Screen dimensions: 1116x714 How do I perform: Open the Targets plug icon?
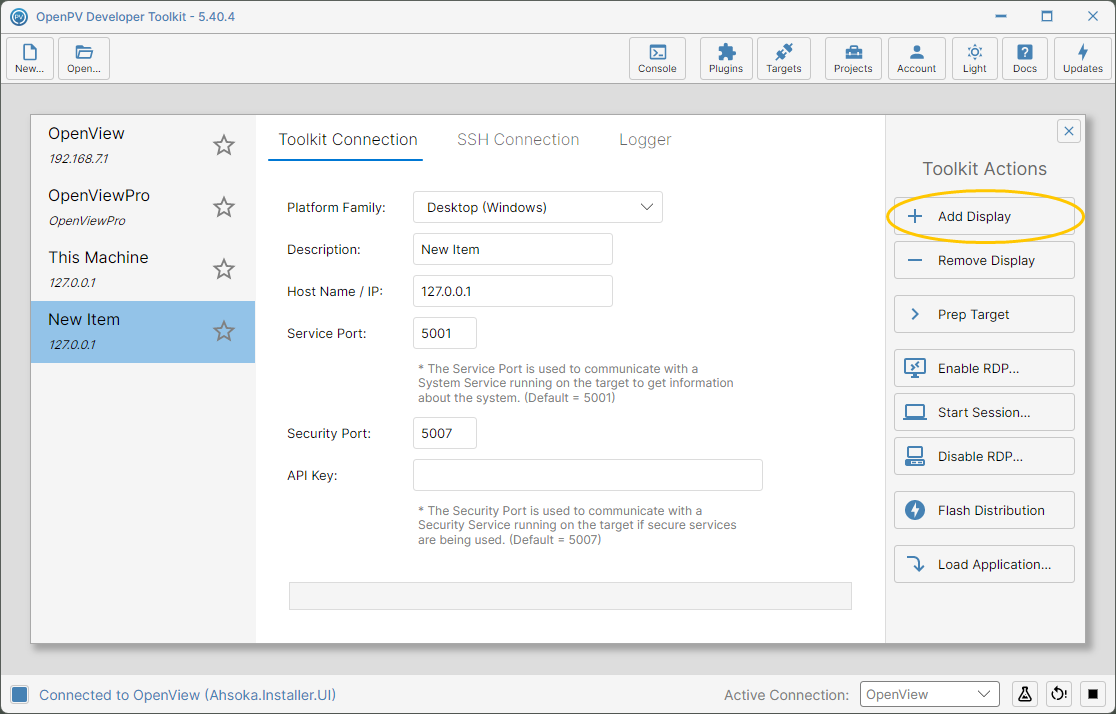[784, 58]
